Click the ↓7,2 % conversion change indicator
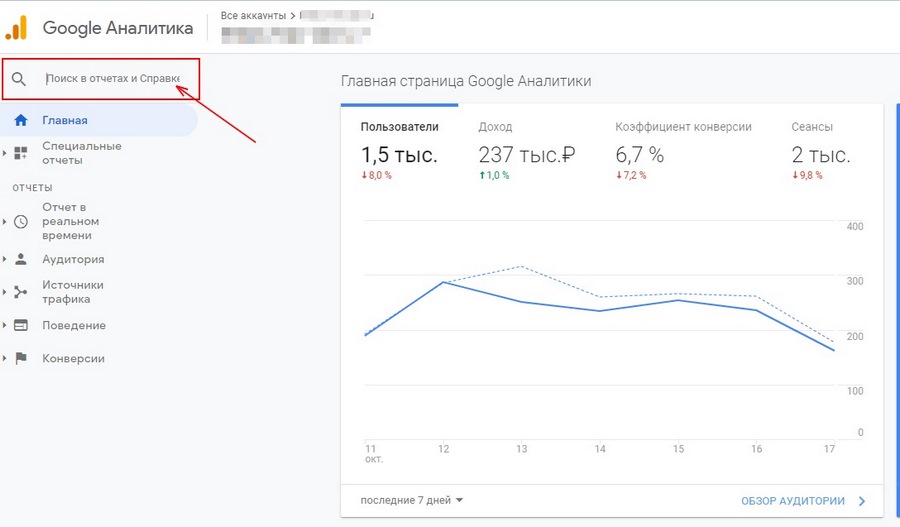900x527 pixels. tap(631, 175)
